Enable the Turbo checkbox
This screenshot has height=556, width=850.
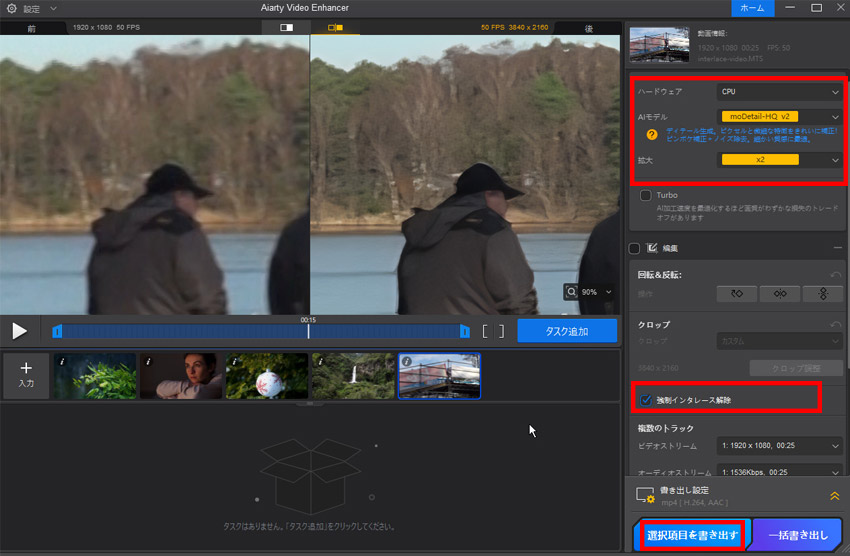[x=646, y=194]
